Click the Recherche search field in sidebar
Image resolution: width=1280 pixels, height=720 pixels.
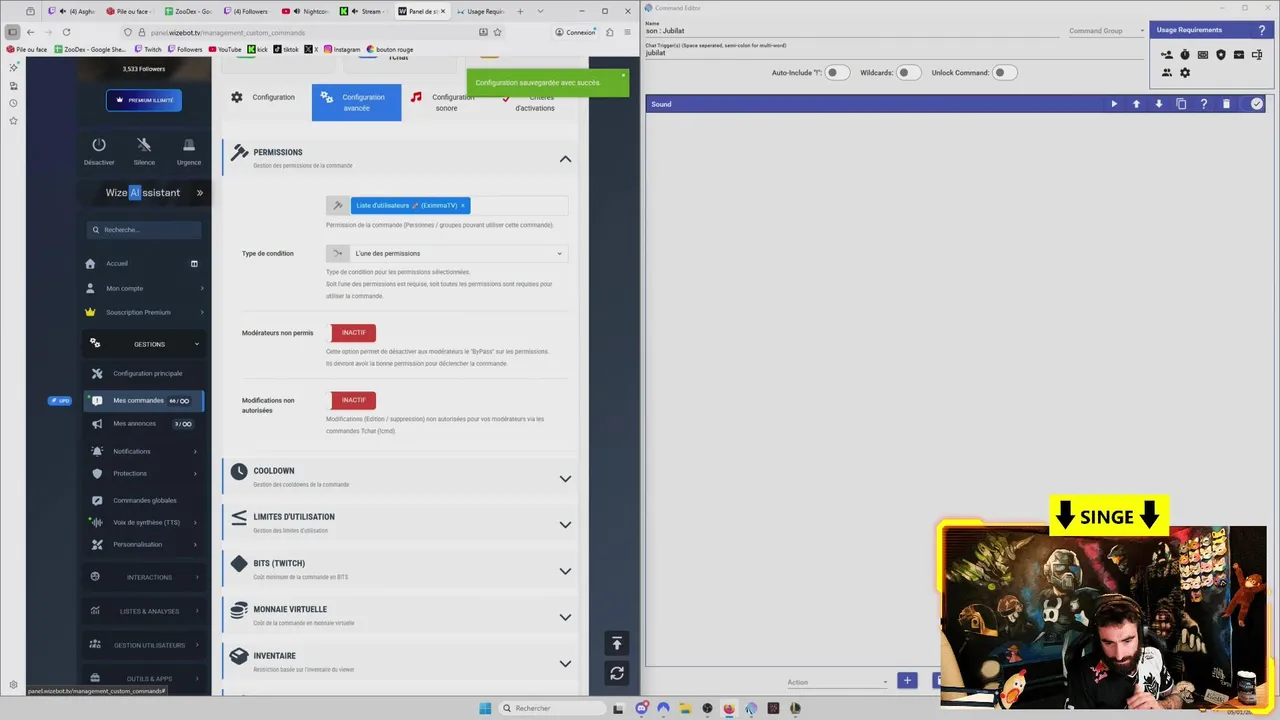tap(144, 230)
